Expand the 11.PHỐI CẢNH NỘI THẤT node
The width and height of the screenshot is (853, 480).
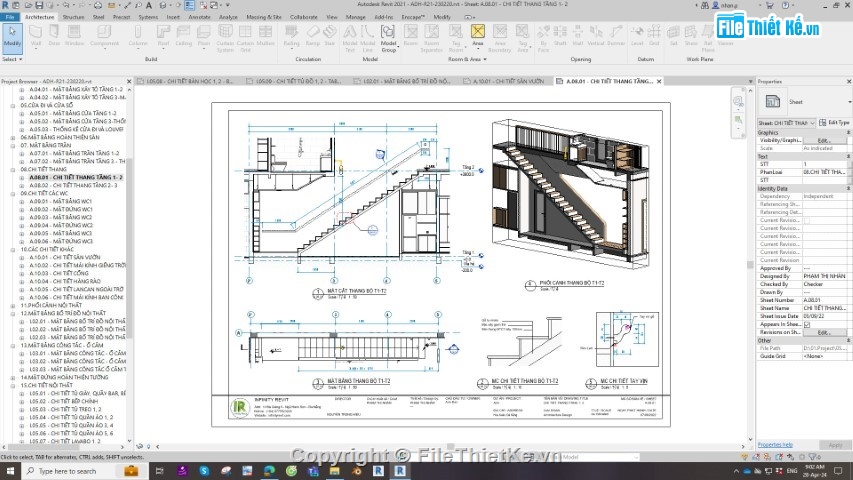click(13, 305)
